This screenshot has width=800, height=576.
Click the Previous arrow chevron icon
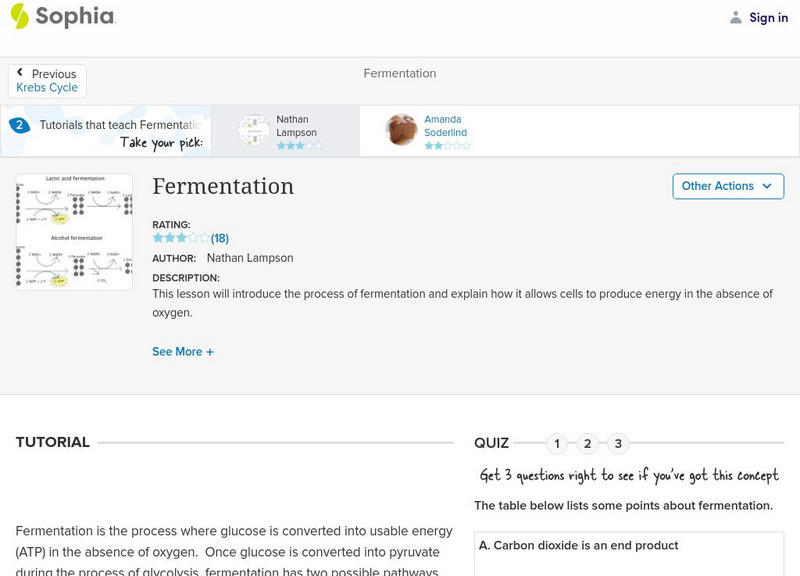[21, 74]
